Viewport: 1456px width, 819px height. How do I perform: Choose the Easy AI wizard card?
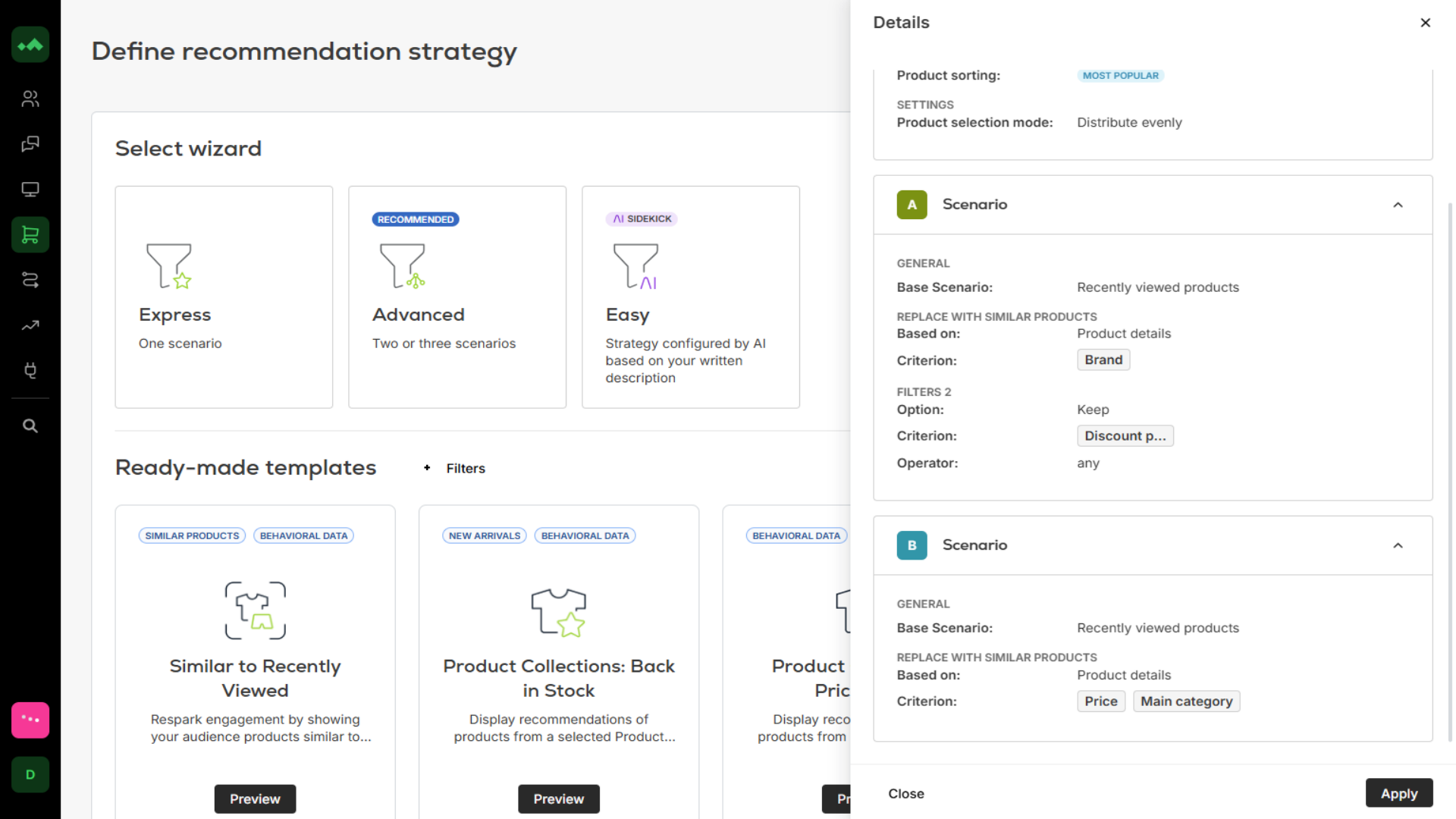(x=691, y=297)
